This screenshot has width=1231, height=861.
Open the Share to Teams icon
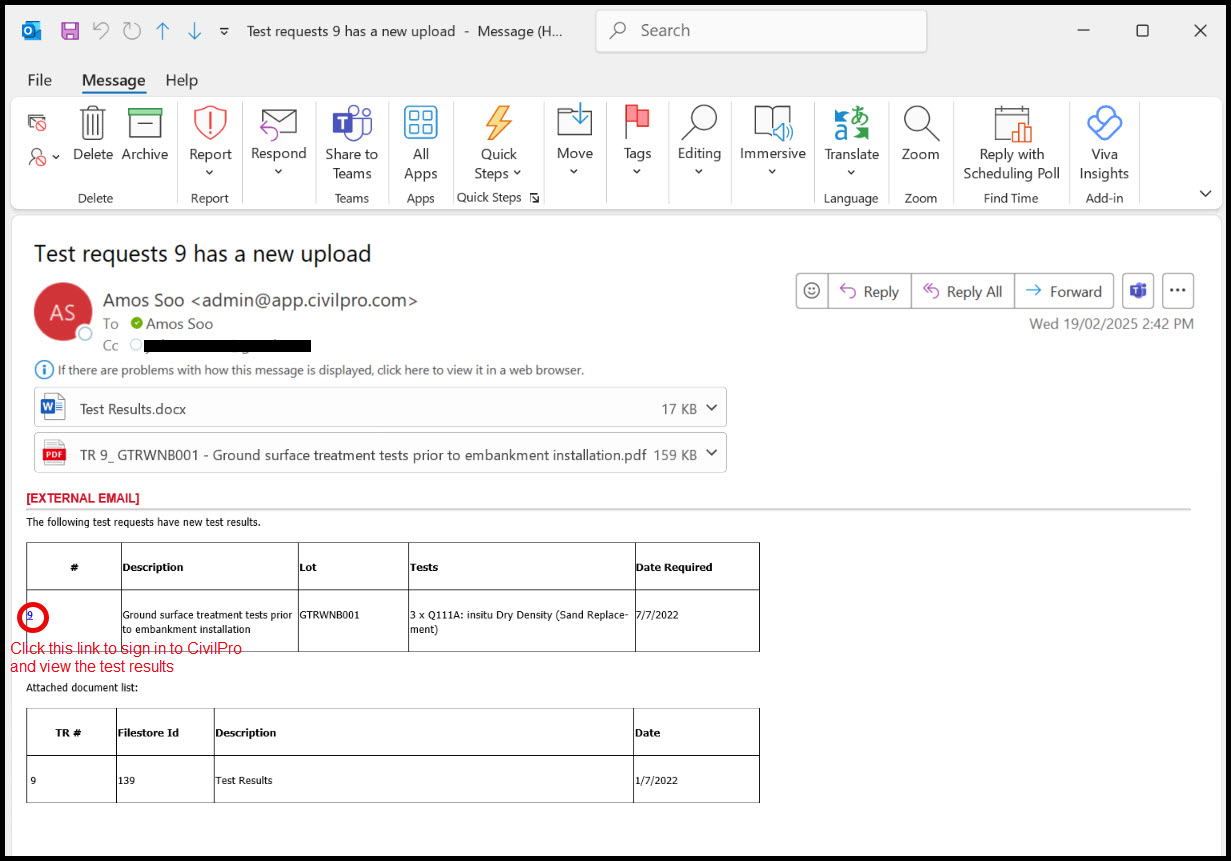pyautogui.click(x=351, y=124)
